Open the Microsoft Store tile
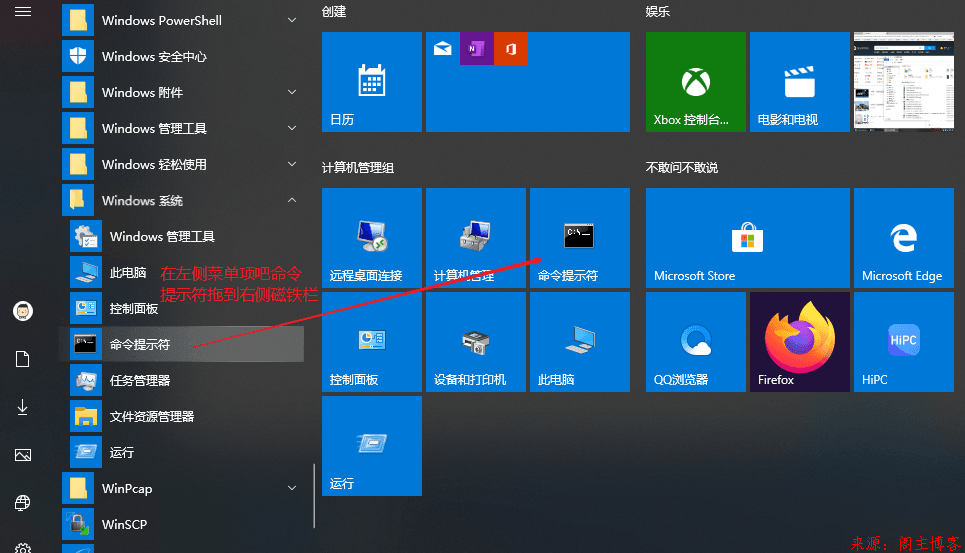Image resolution: width=965 pixels, height=553 pixels. (x=748, y=238)
